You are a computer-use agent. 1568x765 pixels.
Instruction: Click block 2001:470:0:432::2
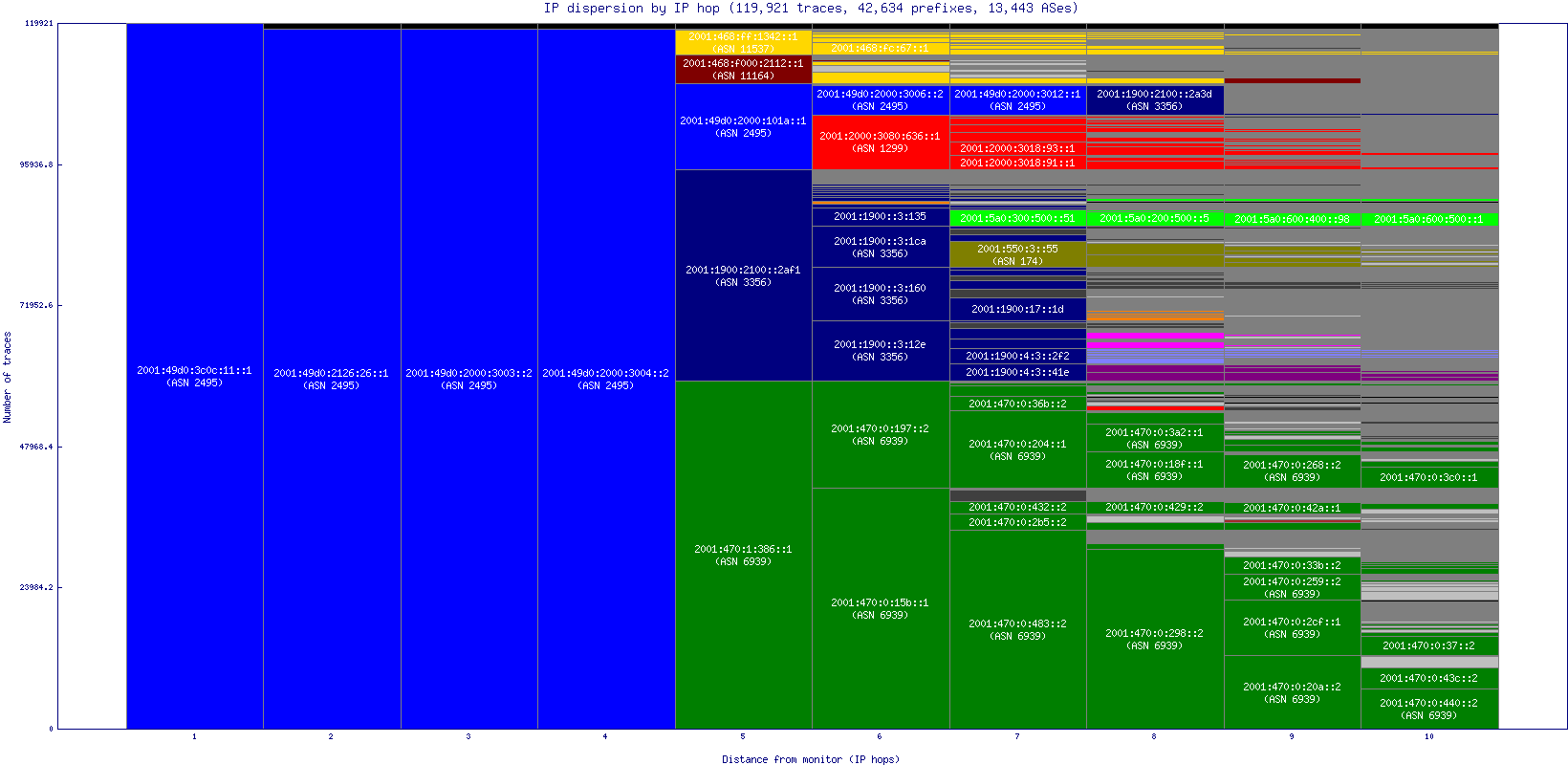(x=1018, y=508)
